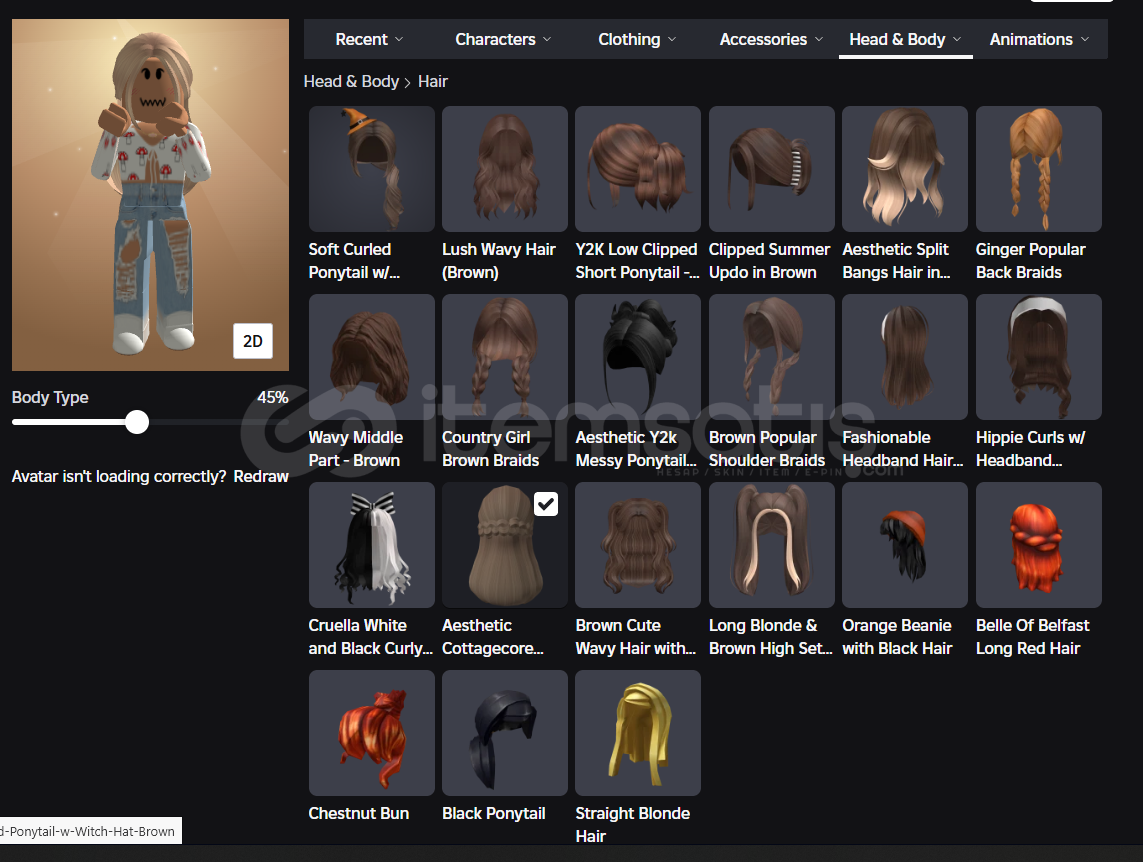Uncheck the equipped Aesthetic Cottagecore hair
1143x862 pixels.
[x=546, y=504]
